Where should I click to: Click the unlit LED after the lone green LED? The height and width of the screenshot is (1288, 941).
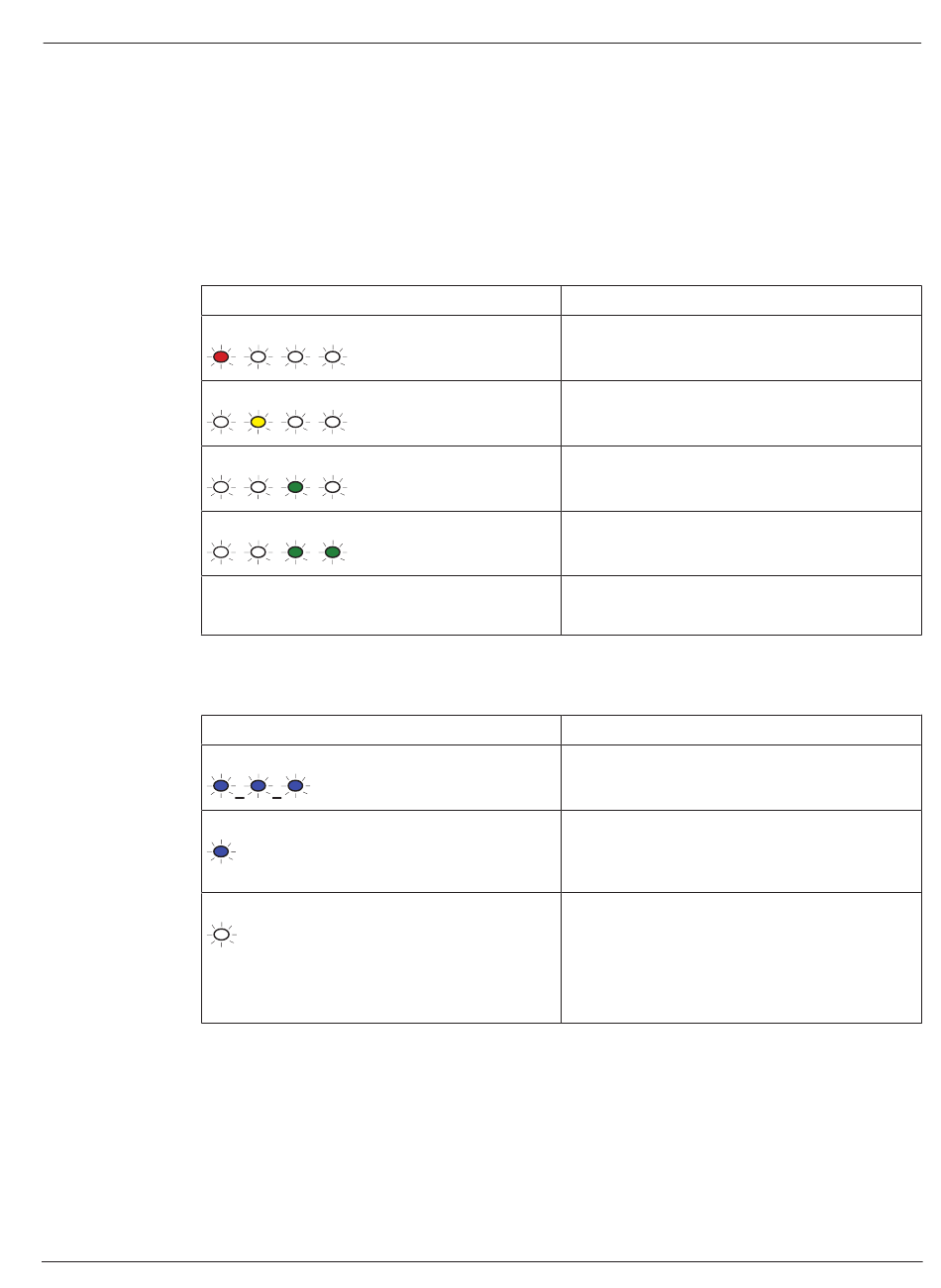333,487
